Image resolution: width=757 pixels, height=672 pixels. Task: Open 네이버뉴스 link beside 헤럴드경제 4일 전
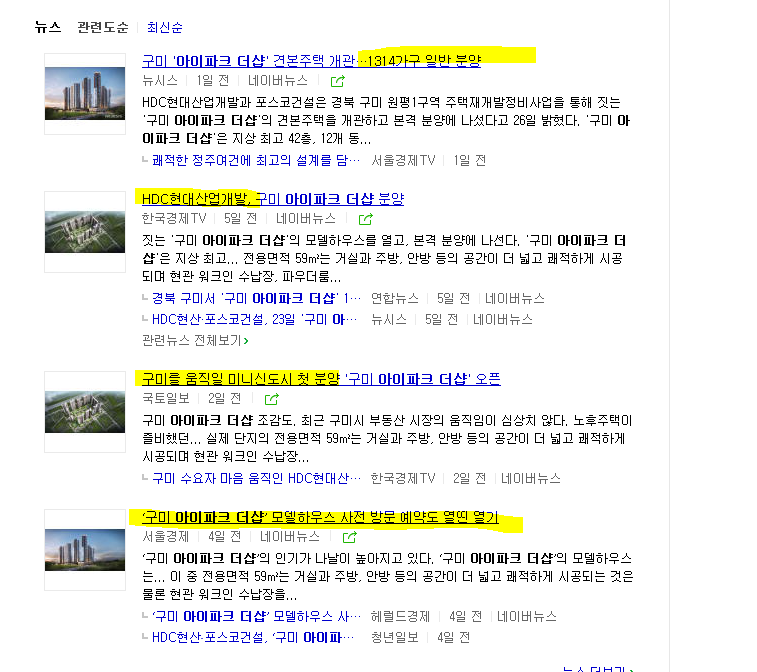tap(527, 616)
